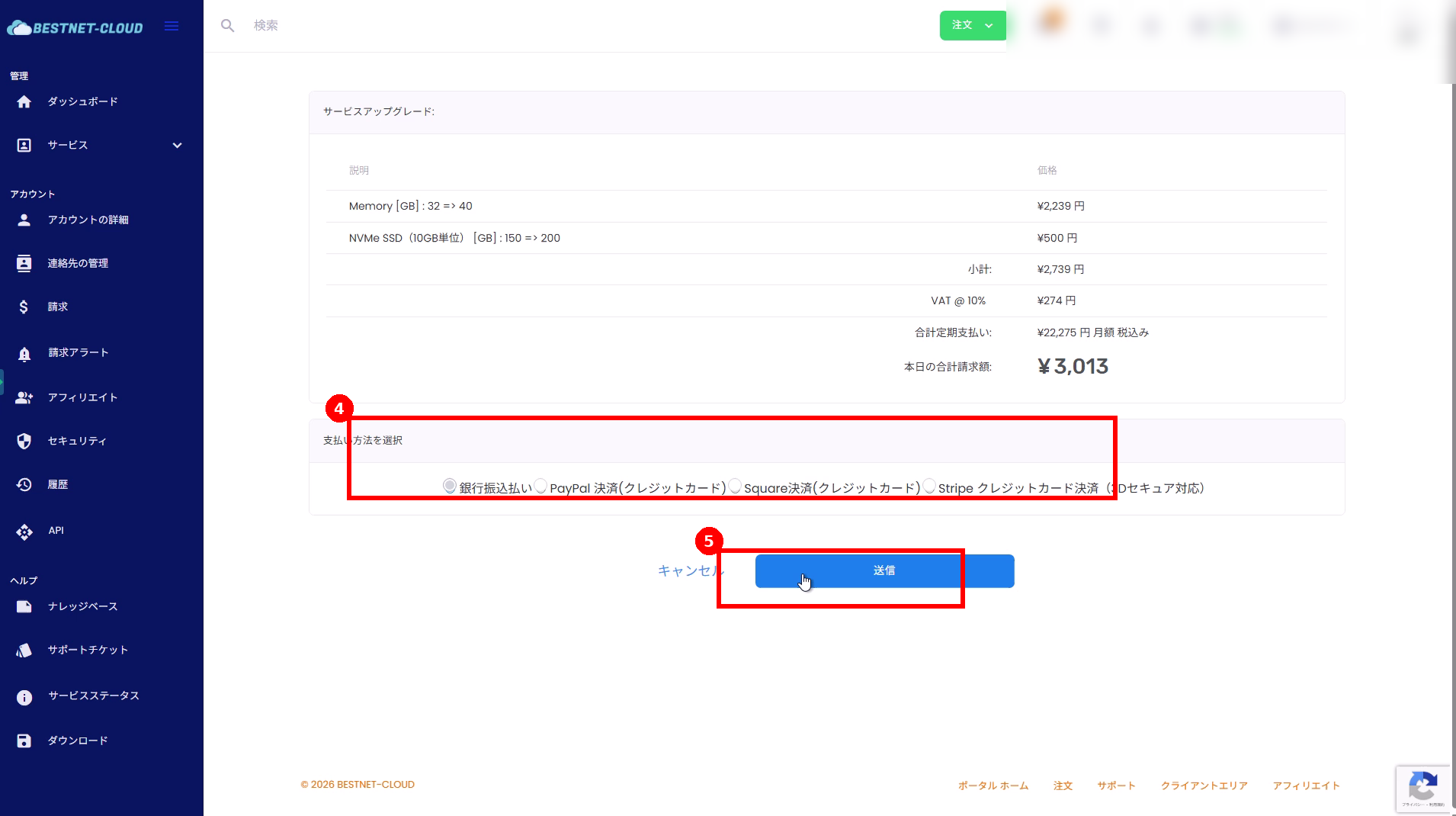Toggle the sidebar hamburger menu icon
Image resolution: width=1456 pixels, height=816 pixels.
172,27
